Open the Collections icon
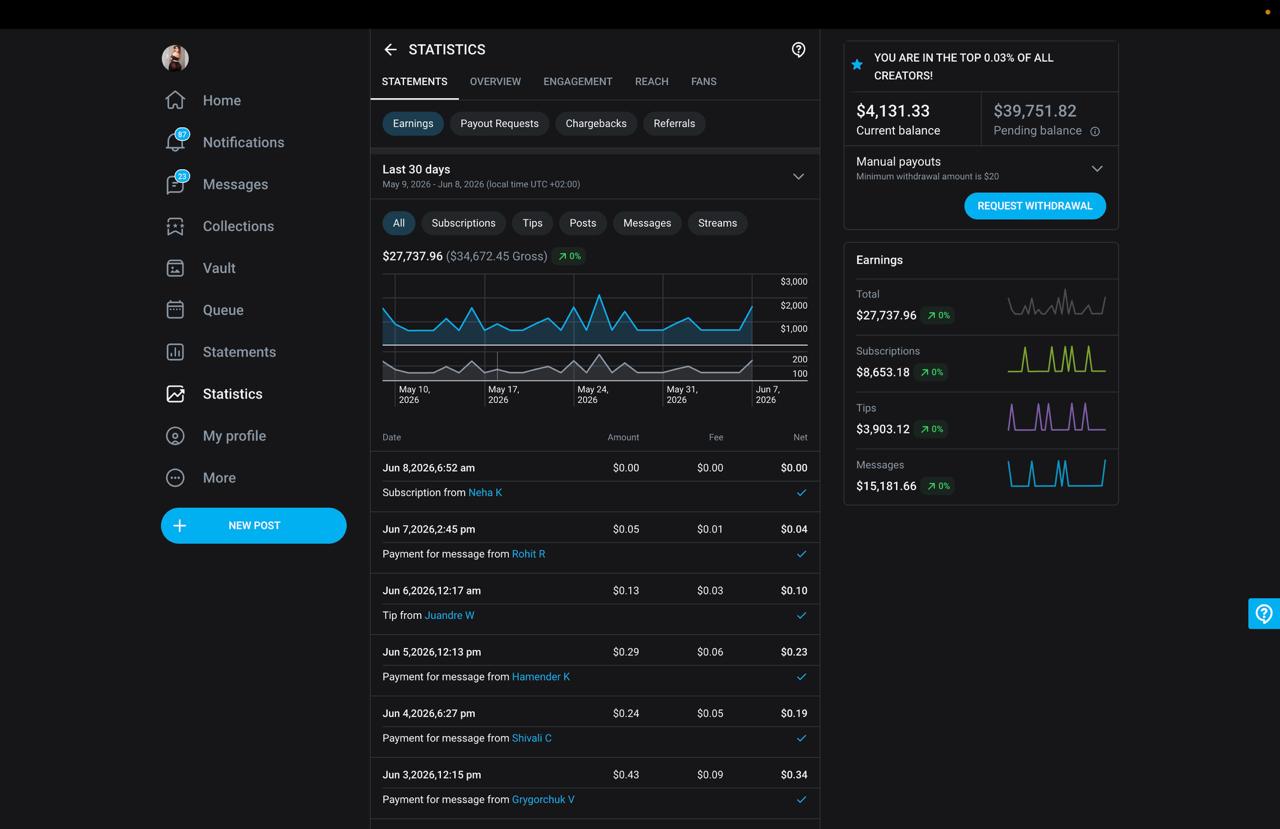Viewport: 1280px width, 829px height. (175, 226)
